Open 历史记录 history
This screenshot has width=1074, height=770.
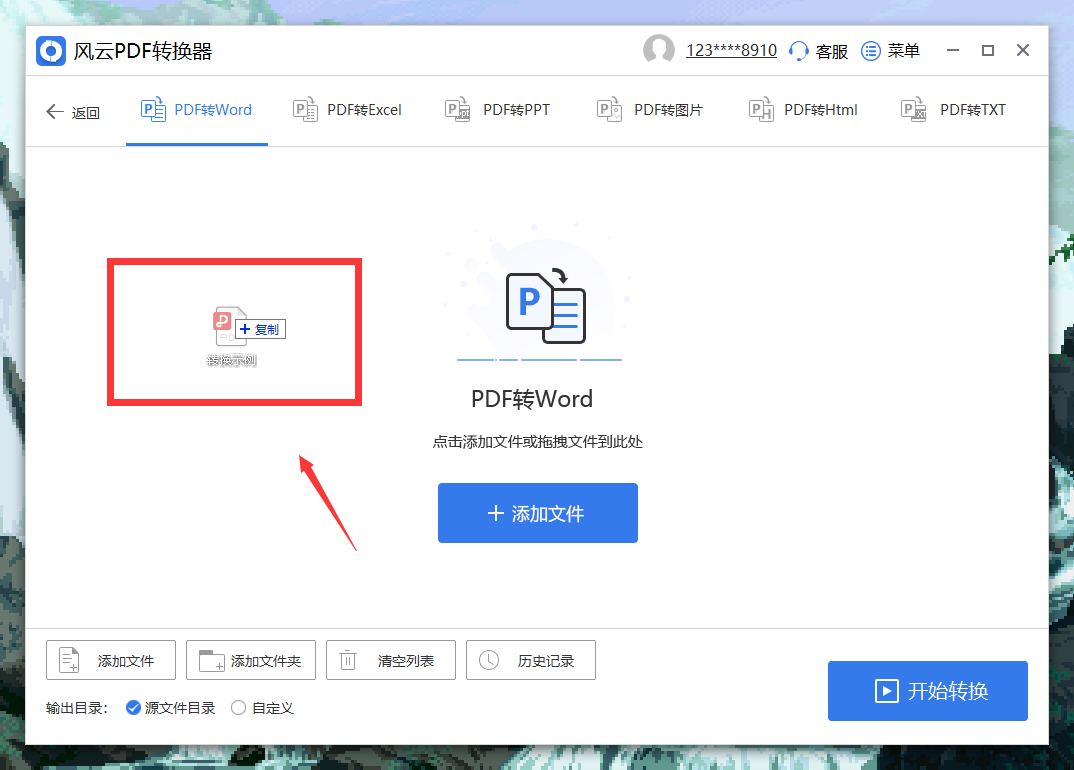point(531,660)
